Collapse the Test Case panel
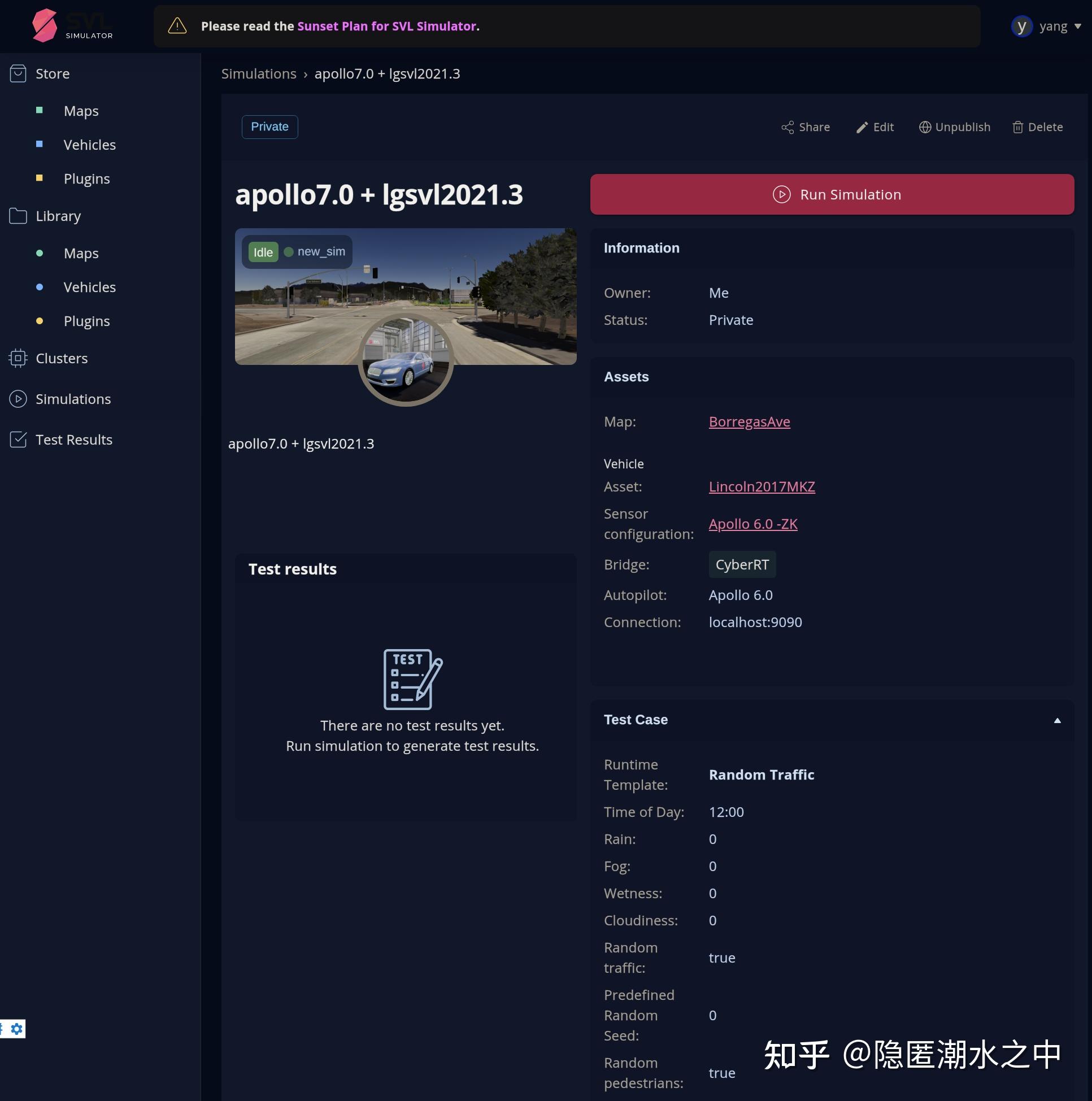The height and width of the screenshot is (1101, 1092). (1057, 720)
